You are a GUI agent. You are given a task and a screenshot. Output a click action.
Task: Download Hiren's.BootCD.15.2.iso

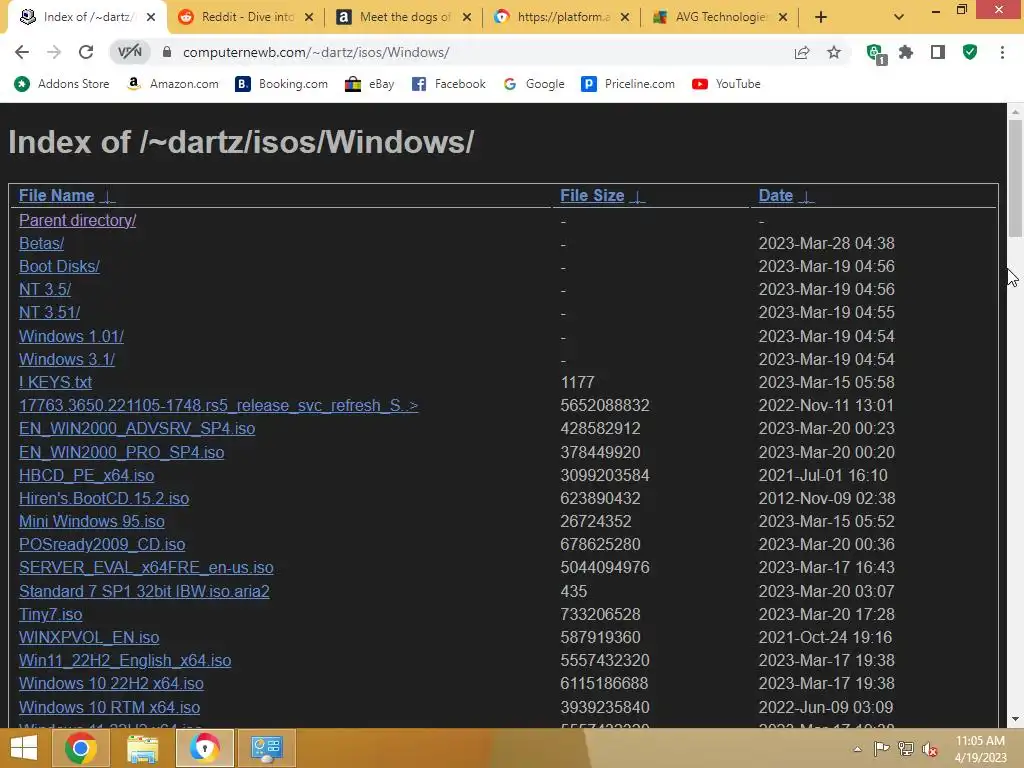pos(104,498)
